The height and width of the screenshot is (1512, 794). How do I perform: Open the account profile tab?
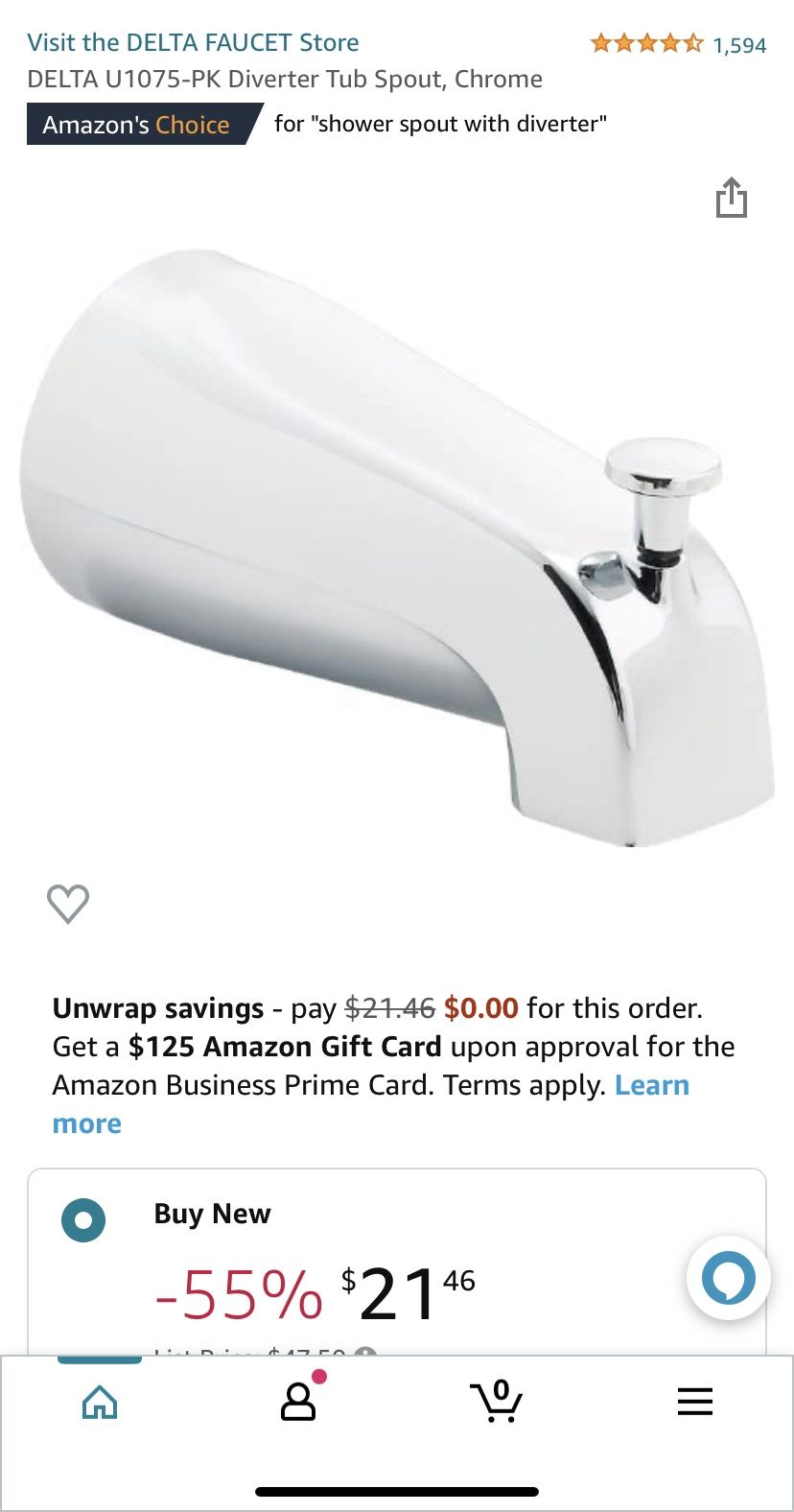[298, 1401]
